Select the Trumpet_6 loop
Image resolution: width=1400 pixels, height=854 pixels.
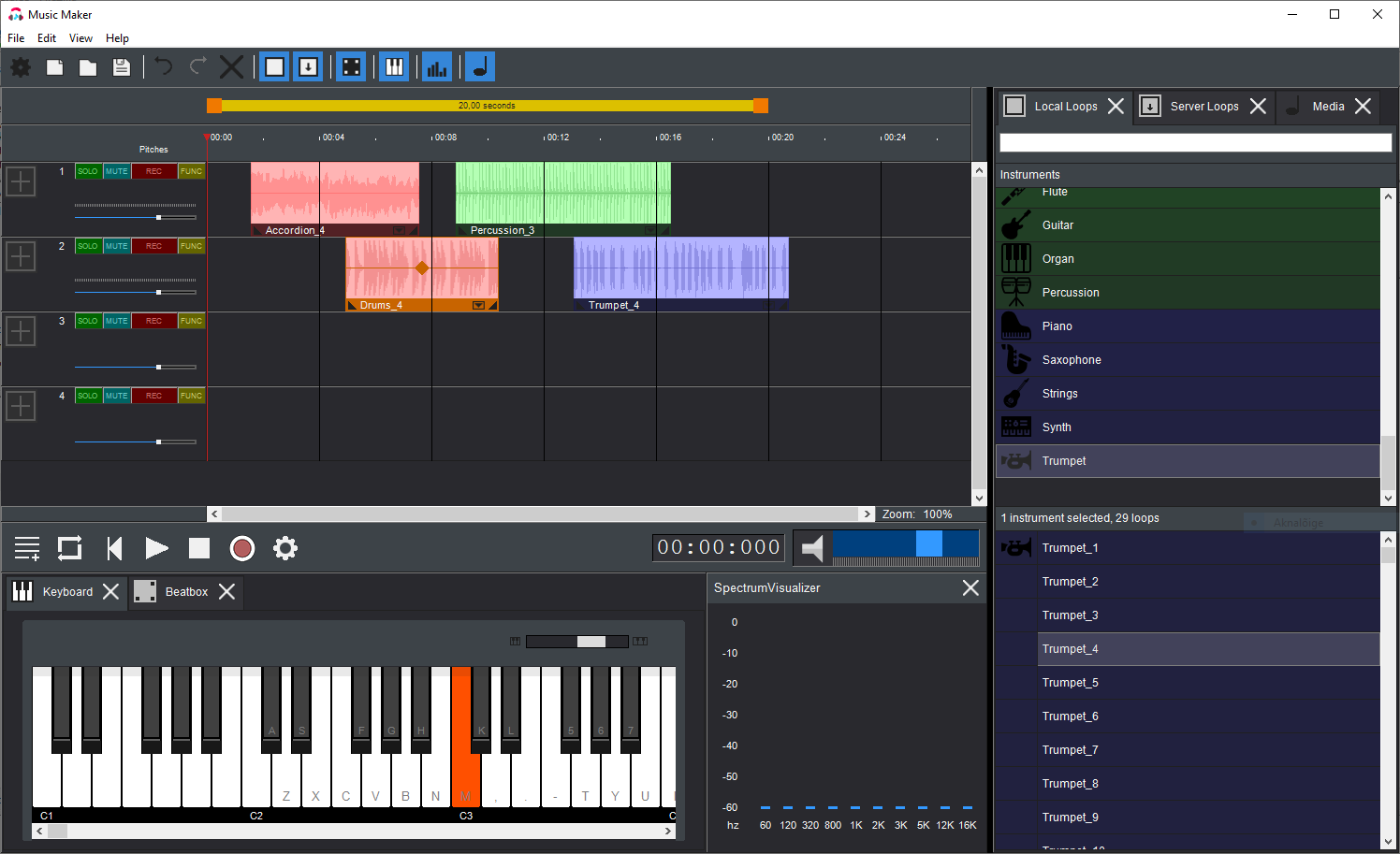(1071, 716)
